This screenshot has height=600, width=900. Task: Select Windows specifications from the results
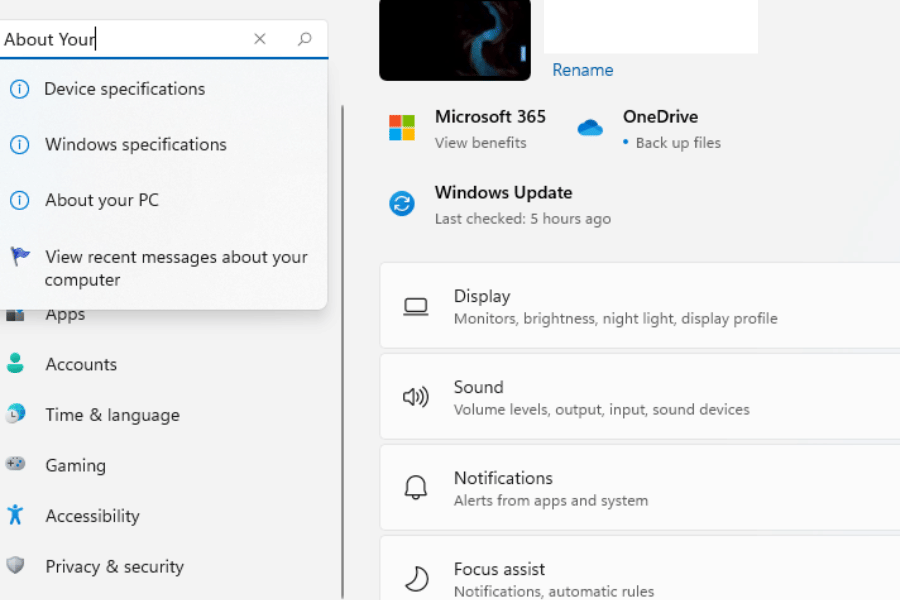pos(135,144)
